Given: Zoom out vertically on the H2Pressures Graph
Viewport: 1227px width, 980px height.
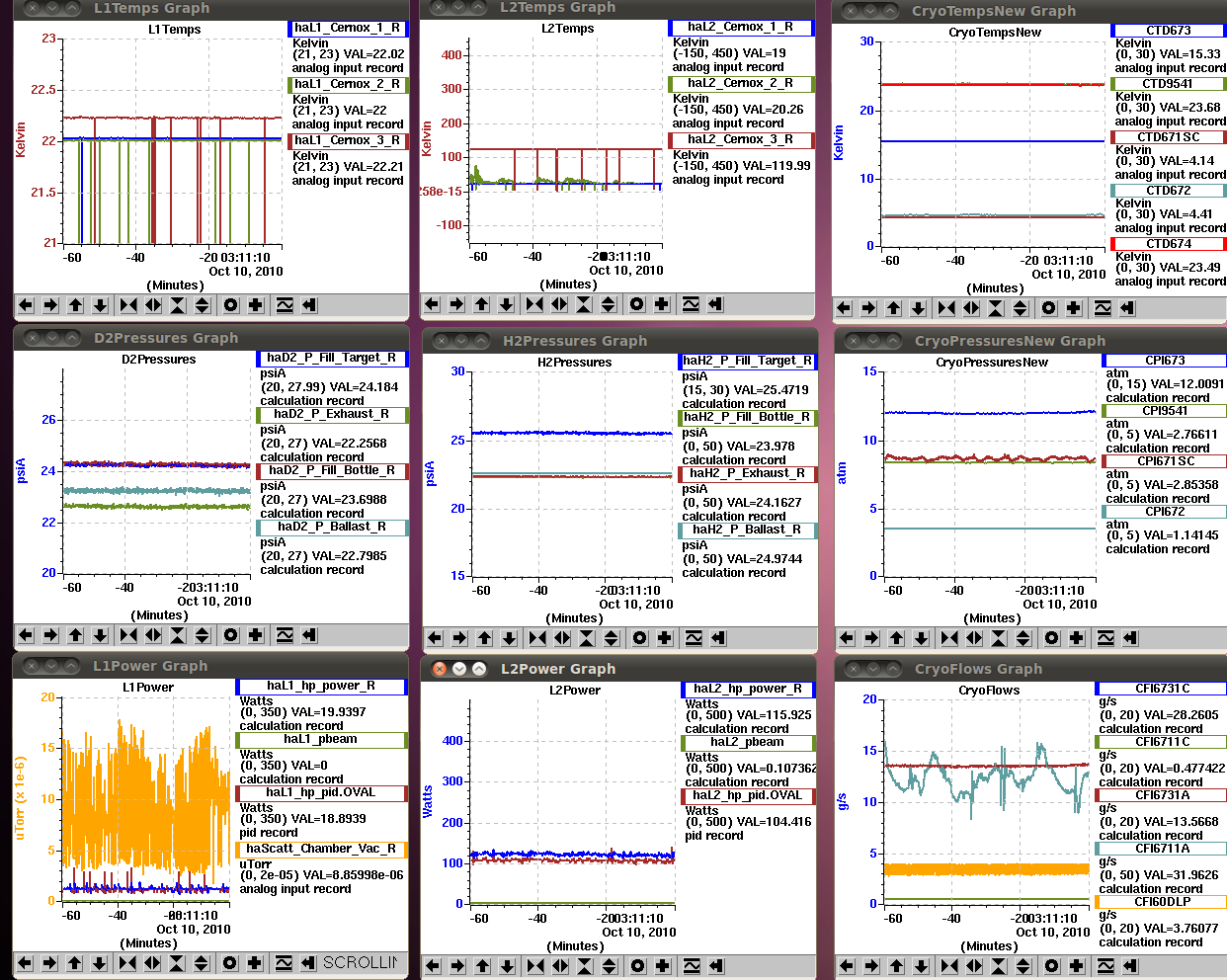Looking at the screenshot, I should click(612, 638).
